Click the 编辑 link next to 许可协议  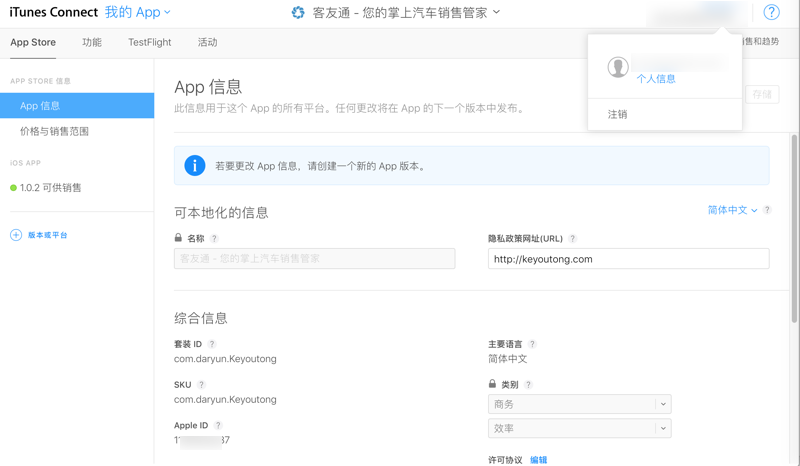coord(538,459)
